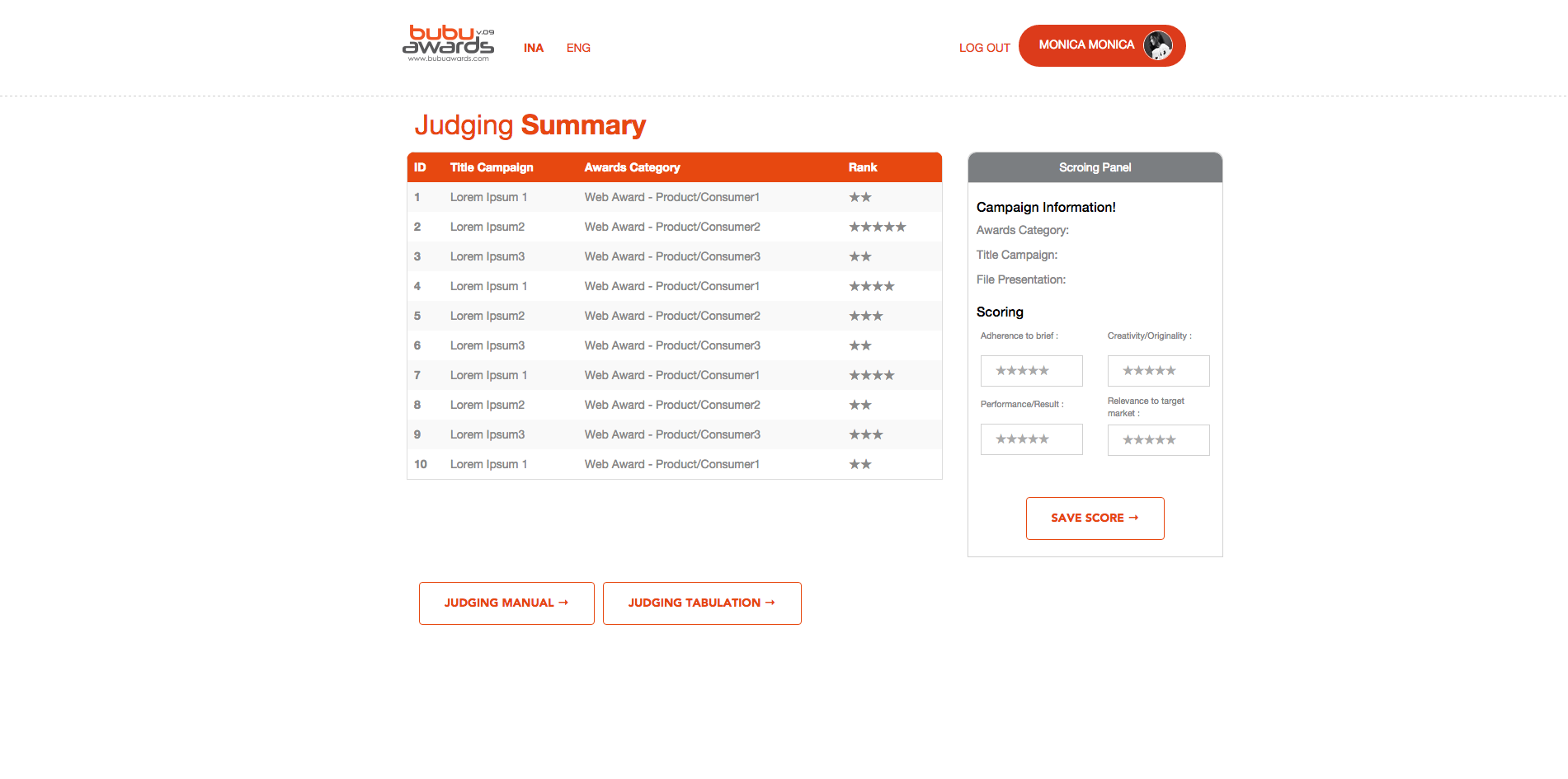1568x779 pixels.
Task: Open the Judging Tabulation
Action: pos(701,603)
